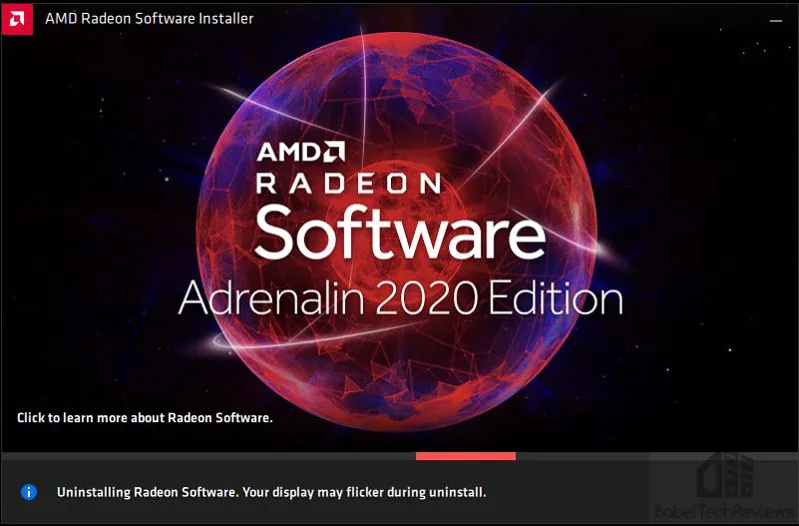Click the red AMD logo in title bar
The height and width of the screenshot is (526, 799).
pyautogui.click(x=17, y=19)
